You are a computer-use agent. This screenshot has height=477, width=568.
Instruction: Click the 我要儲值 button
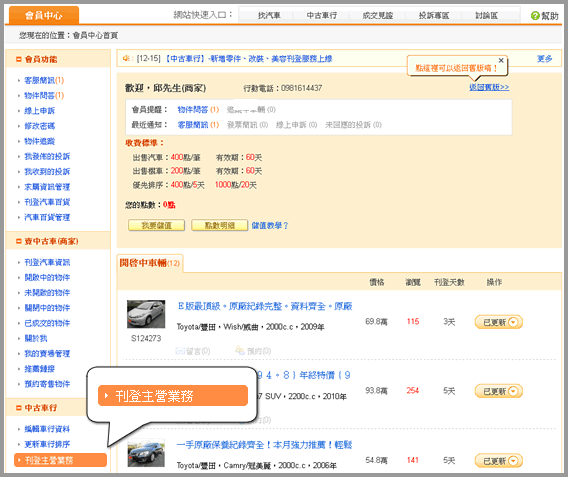[x=156, y=225]
